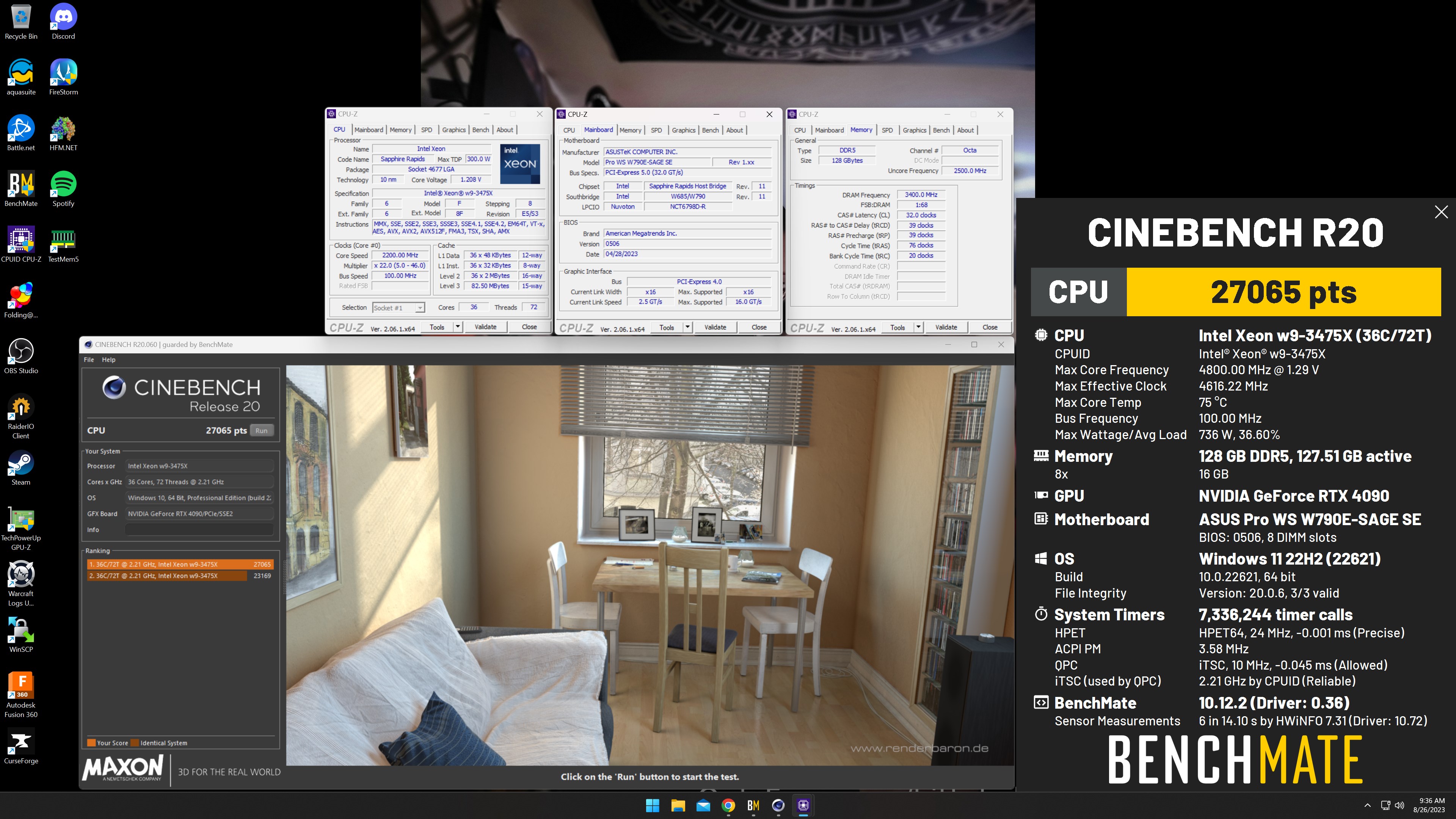Open Cinebench File menu

pos(89,359)
